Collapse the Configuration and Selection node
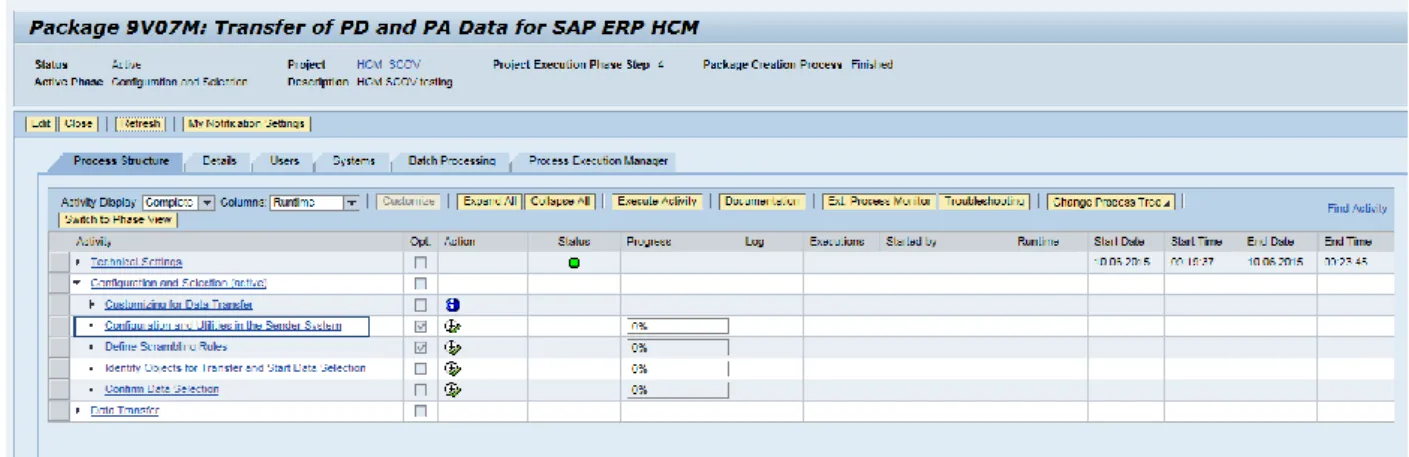The image size is (1409, 457). click(x=79, y=283)
